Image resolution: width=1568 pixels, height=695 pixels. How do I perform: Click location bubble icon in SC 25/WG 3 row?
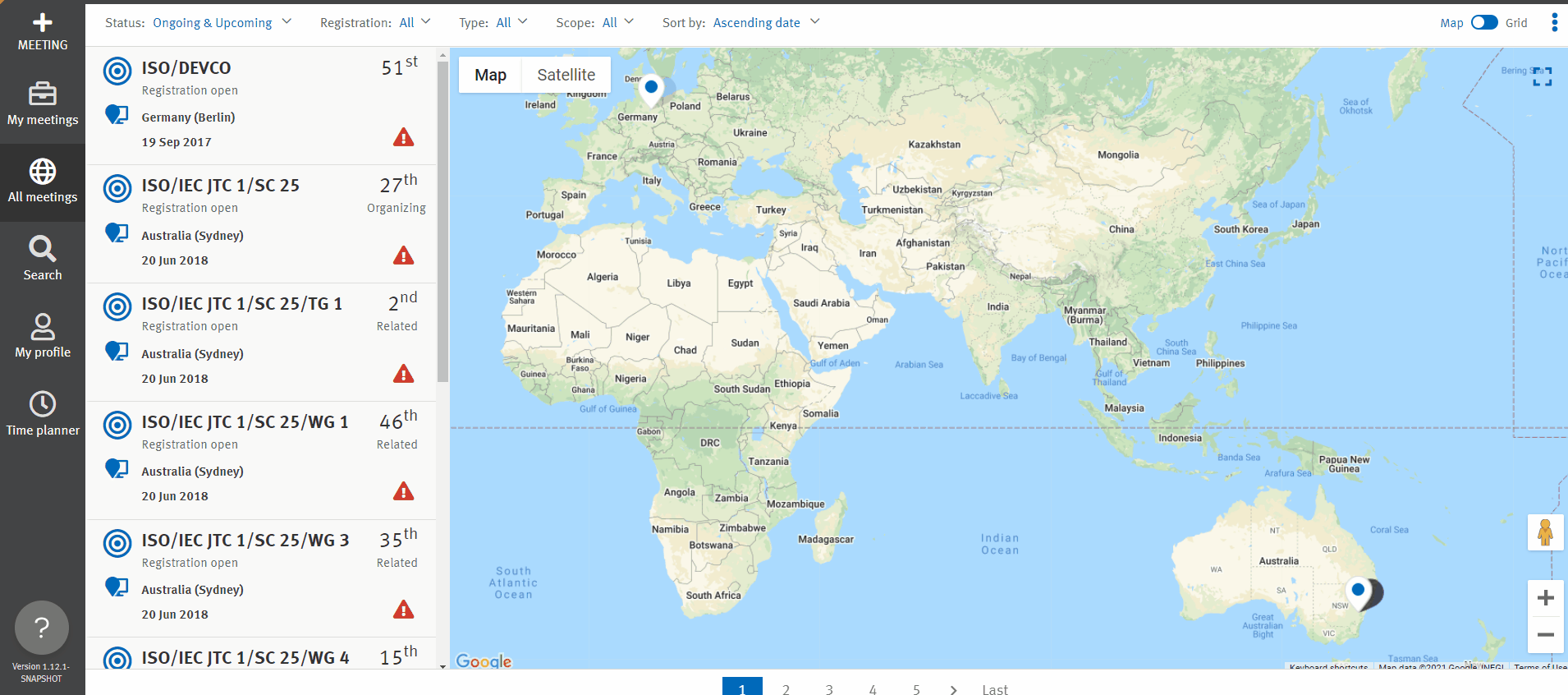117,587
